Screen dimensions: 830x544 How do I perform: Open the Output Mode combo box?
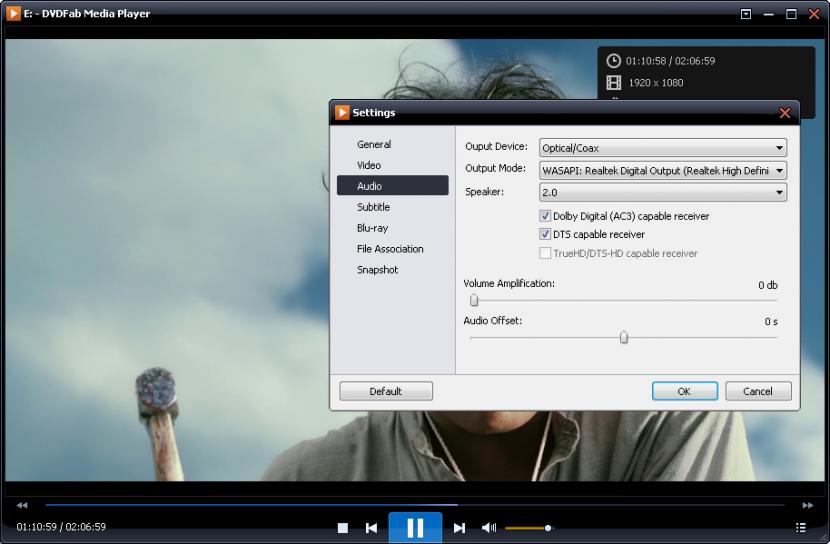pyautogui.click(x=663, y=170)
